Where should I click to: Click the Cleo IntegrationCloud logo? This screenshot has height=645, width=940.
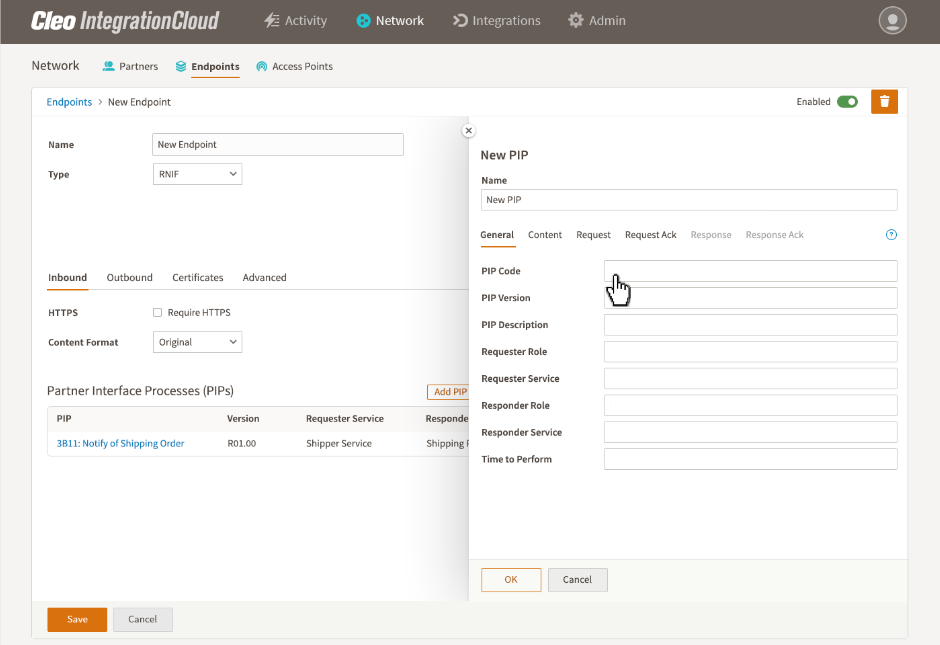pyautogui.click(x=125, y=21)
